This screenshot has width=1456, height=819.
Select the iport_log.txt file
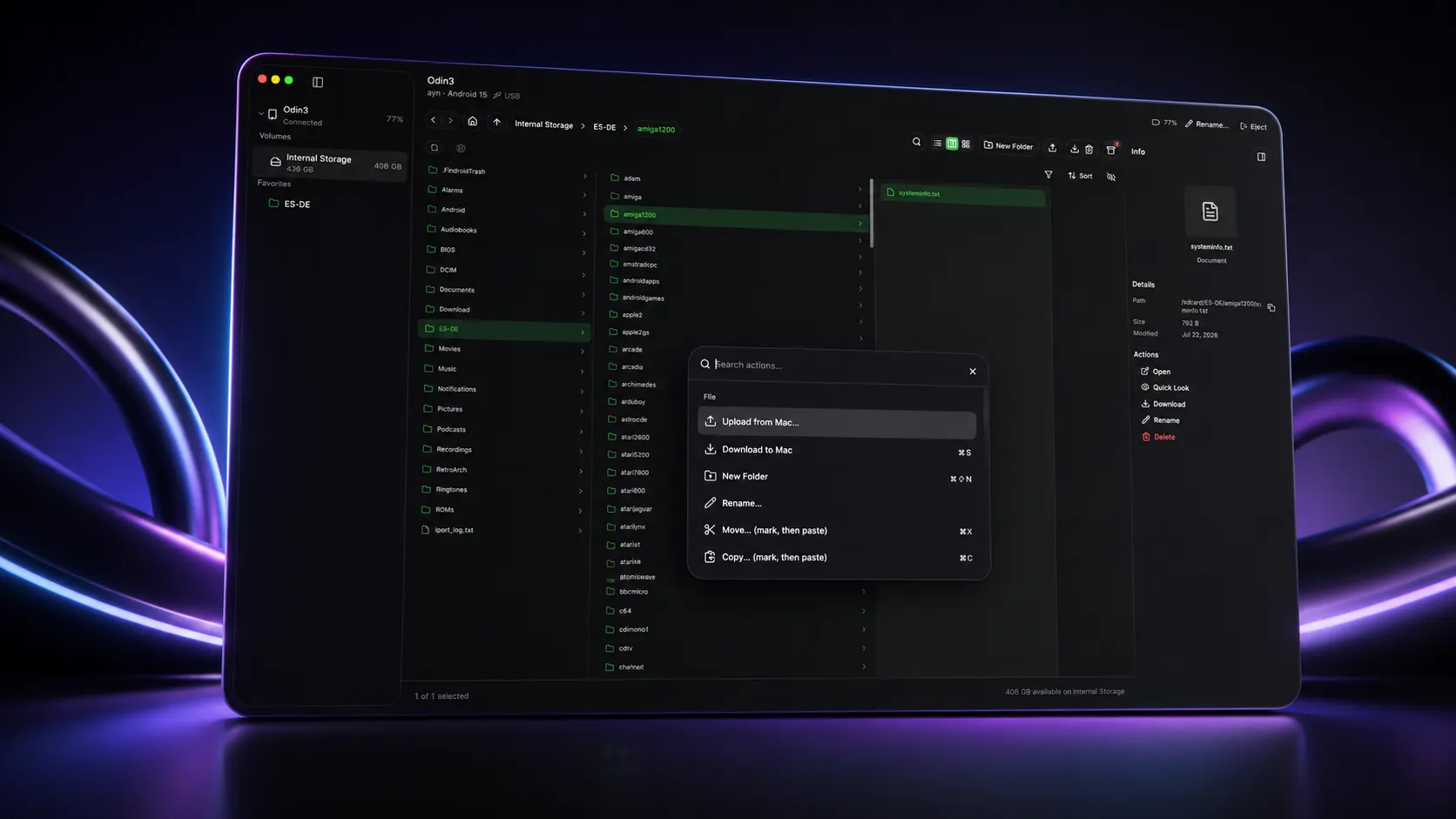click(x=501, y=530)
